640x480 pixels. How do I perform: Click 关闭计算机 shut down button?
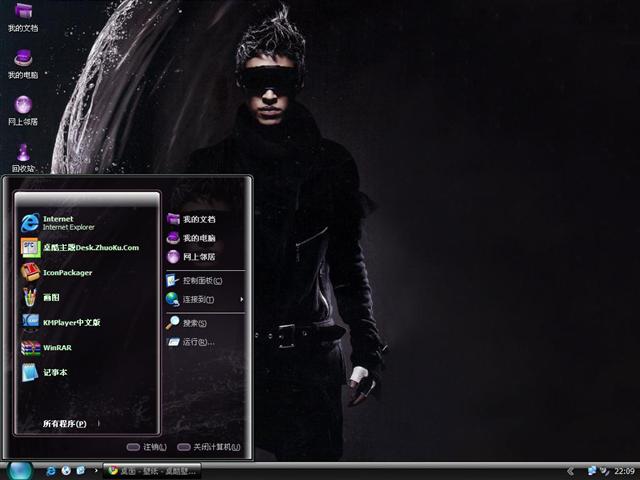pyautogui.click(x=209, y=447)
